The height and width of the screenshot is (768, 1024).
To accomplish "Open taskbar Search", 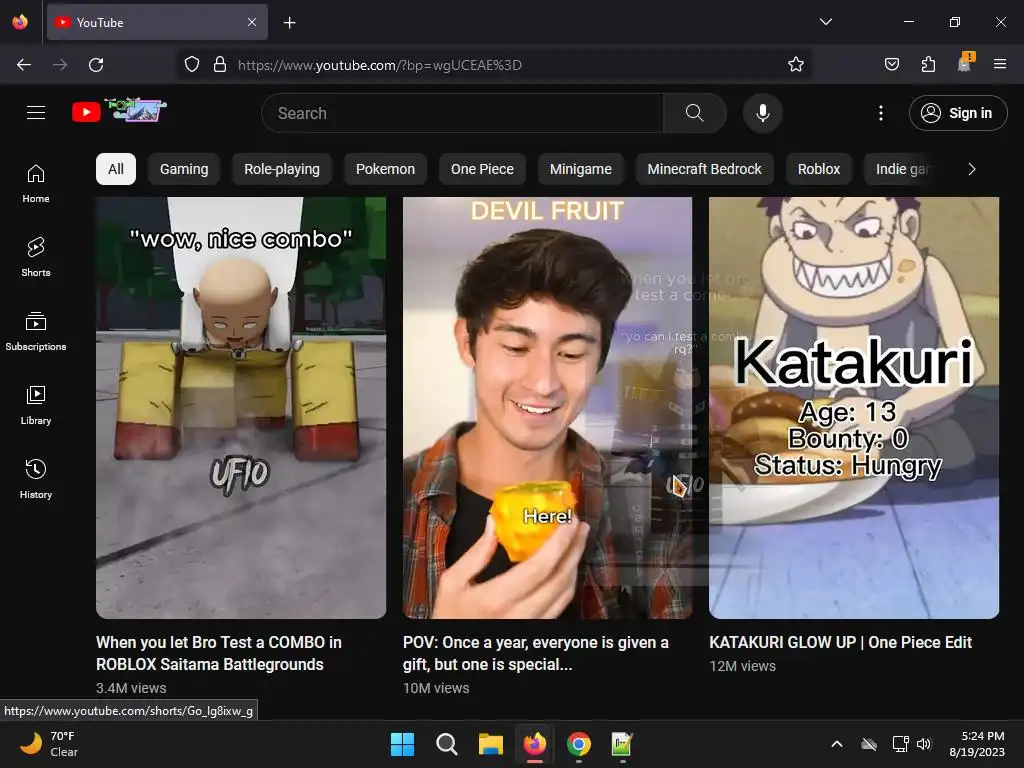I will click(x=447, y=744).
